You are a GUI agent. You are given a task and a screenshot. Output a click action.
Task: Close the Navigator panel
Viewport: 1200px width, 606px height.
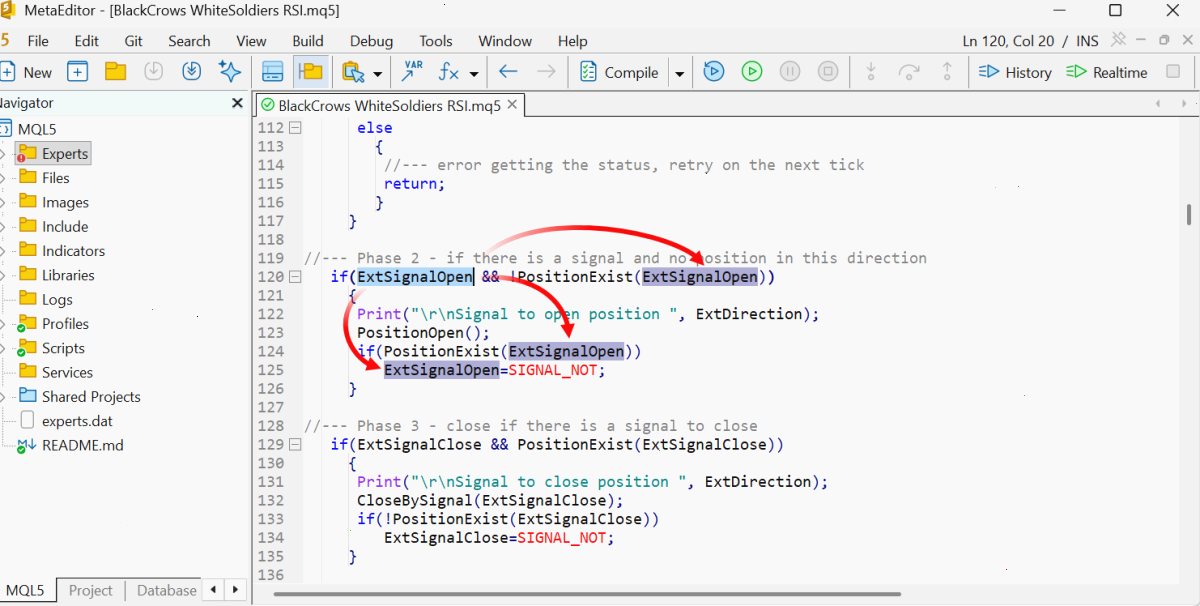click(237, 103)
